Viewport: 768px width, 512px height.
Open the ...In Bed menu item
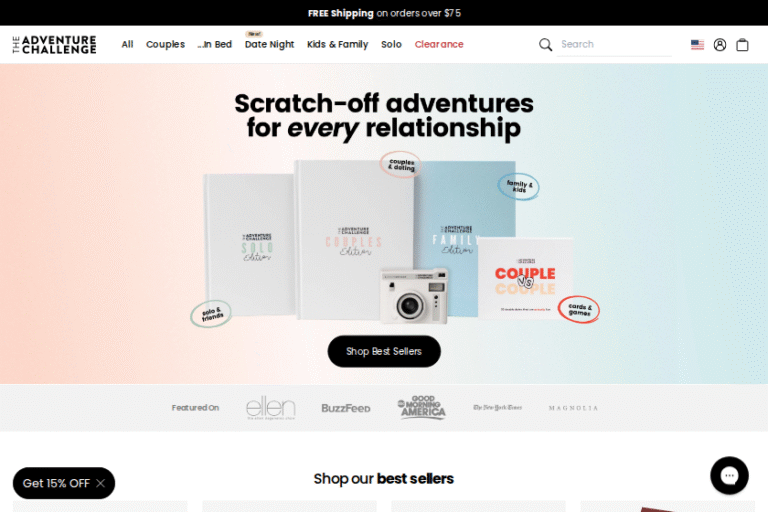pos(215,44)
